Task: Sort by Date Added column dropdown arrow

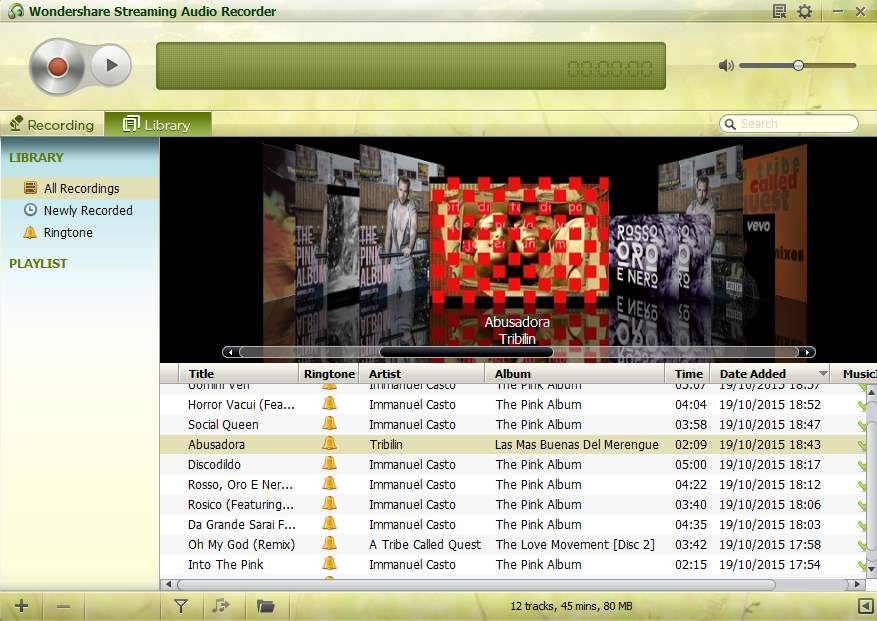Action: 823,374
